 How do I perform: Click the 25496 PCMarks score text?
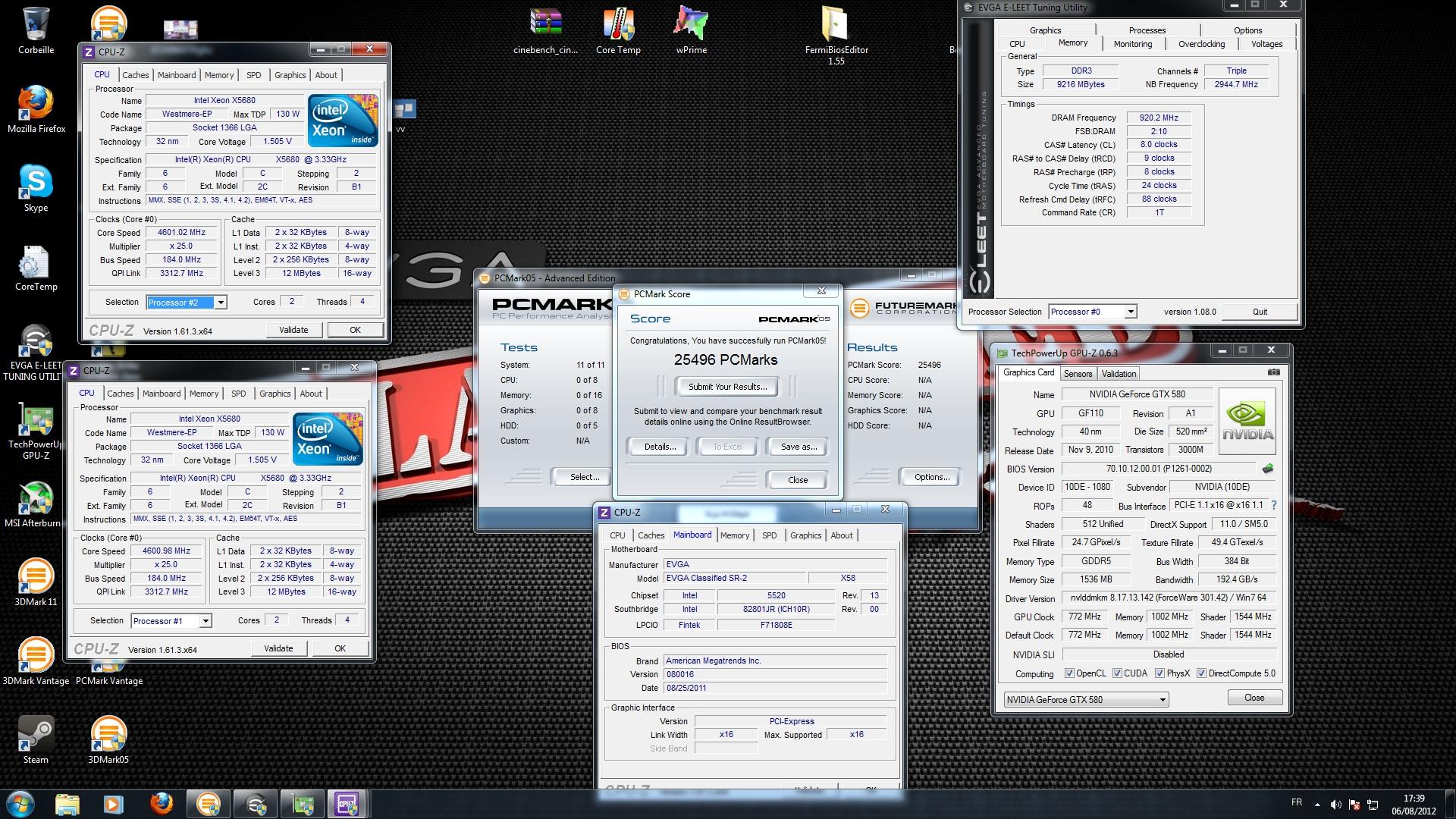(726, 360)
